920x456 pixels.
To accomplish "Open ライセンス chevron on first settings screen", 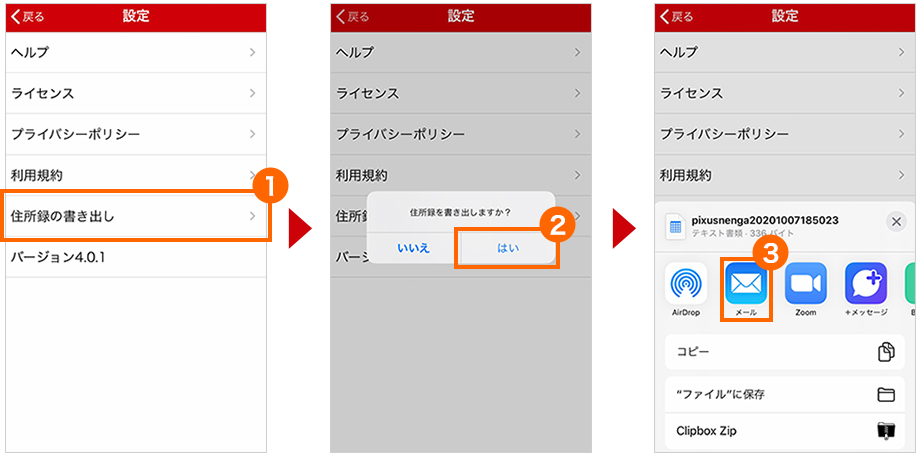I will [252, 93].
